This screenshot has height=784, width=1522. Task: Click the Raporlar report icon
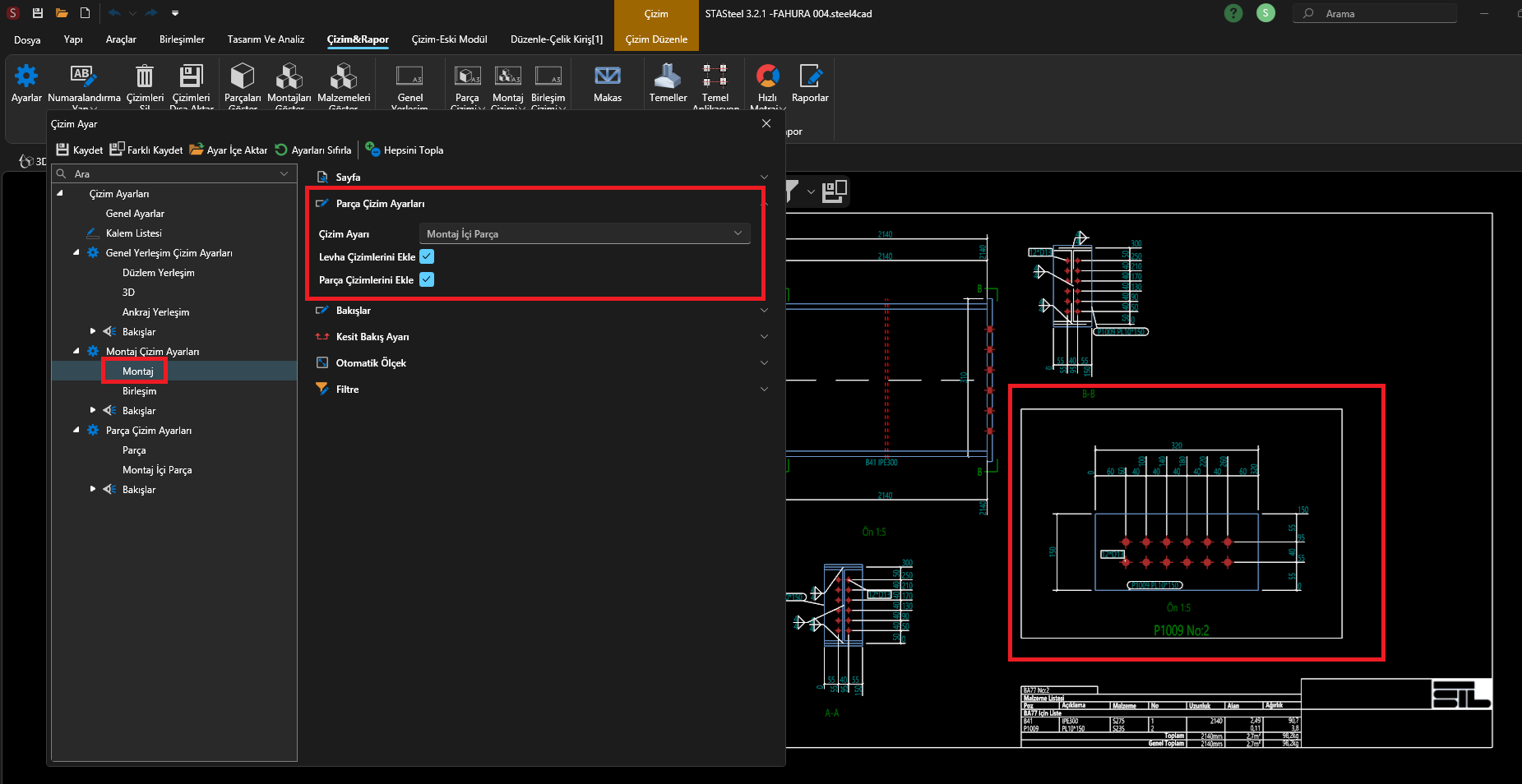pos(809,77)
